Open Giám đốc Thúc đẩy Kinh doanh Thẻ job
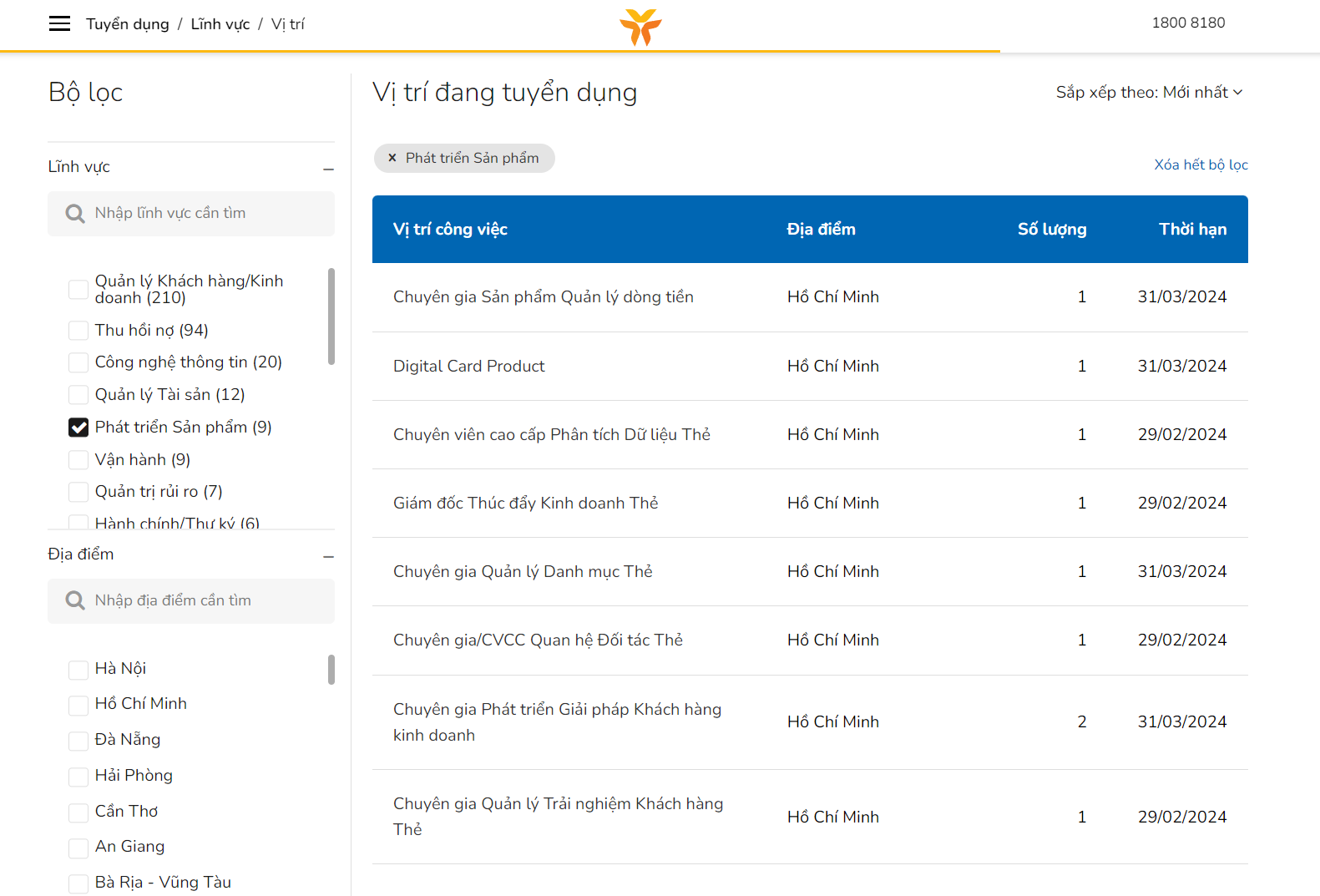This screenshot has height=896, width=1320. [x=525, y=503]
